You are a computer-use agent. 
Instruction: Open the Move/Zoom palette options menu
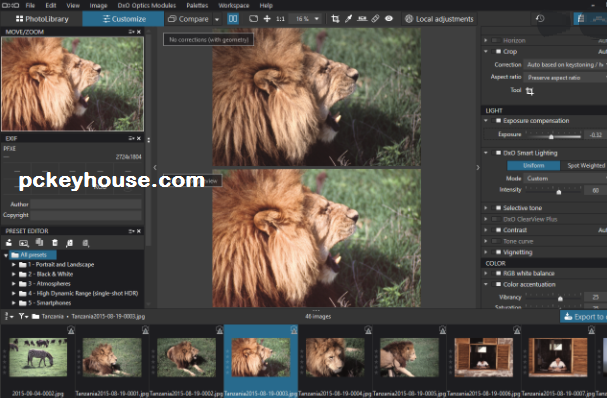[x=132, y=32]
